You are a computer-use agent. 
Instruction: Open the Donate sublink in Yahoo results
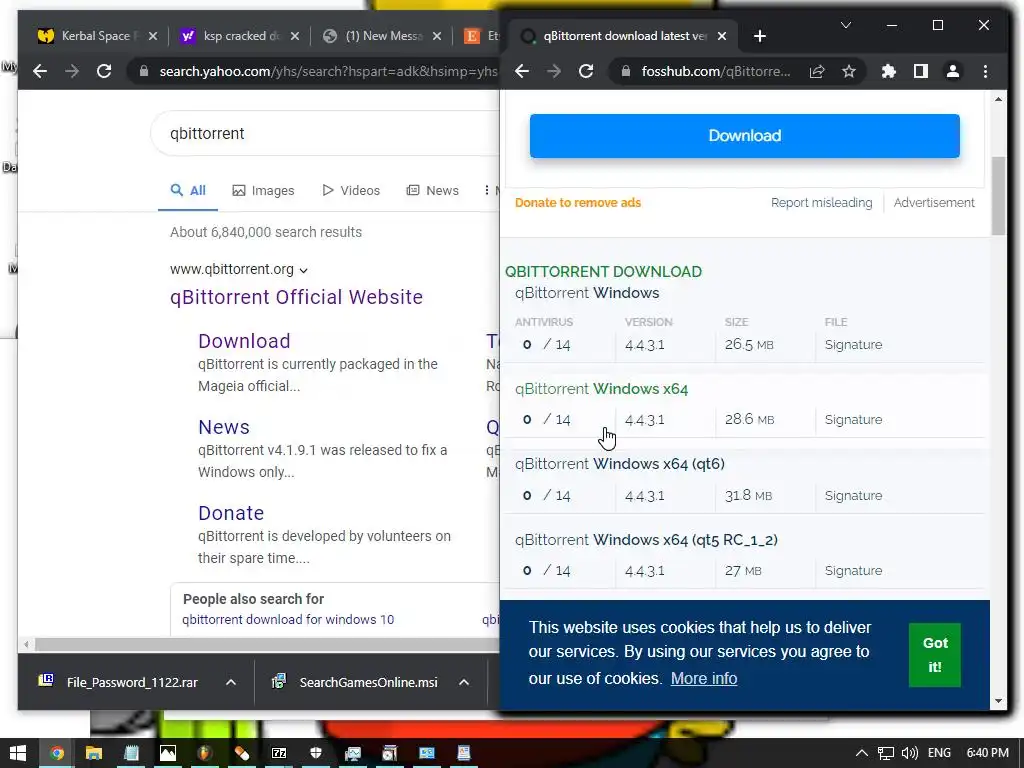tap(231, 513)
